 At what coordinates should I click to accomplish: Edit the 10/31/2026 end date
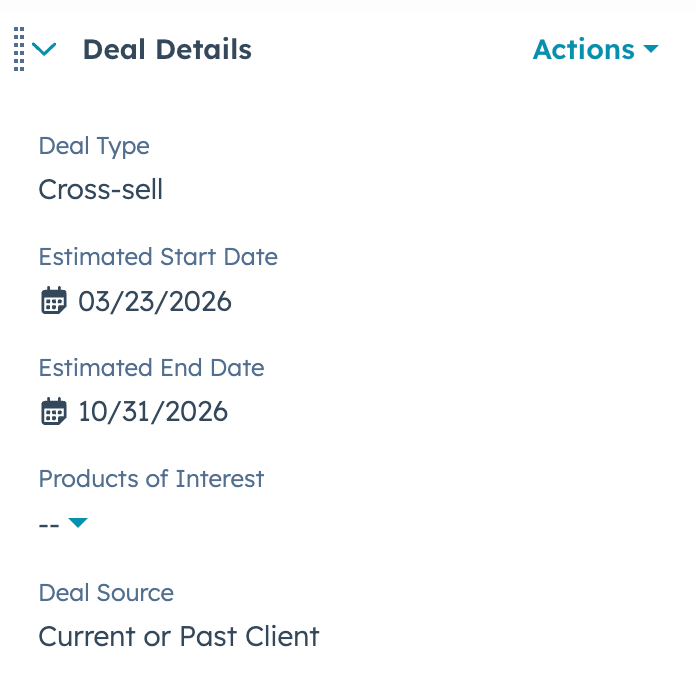click(153, 412)
